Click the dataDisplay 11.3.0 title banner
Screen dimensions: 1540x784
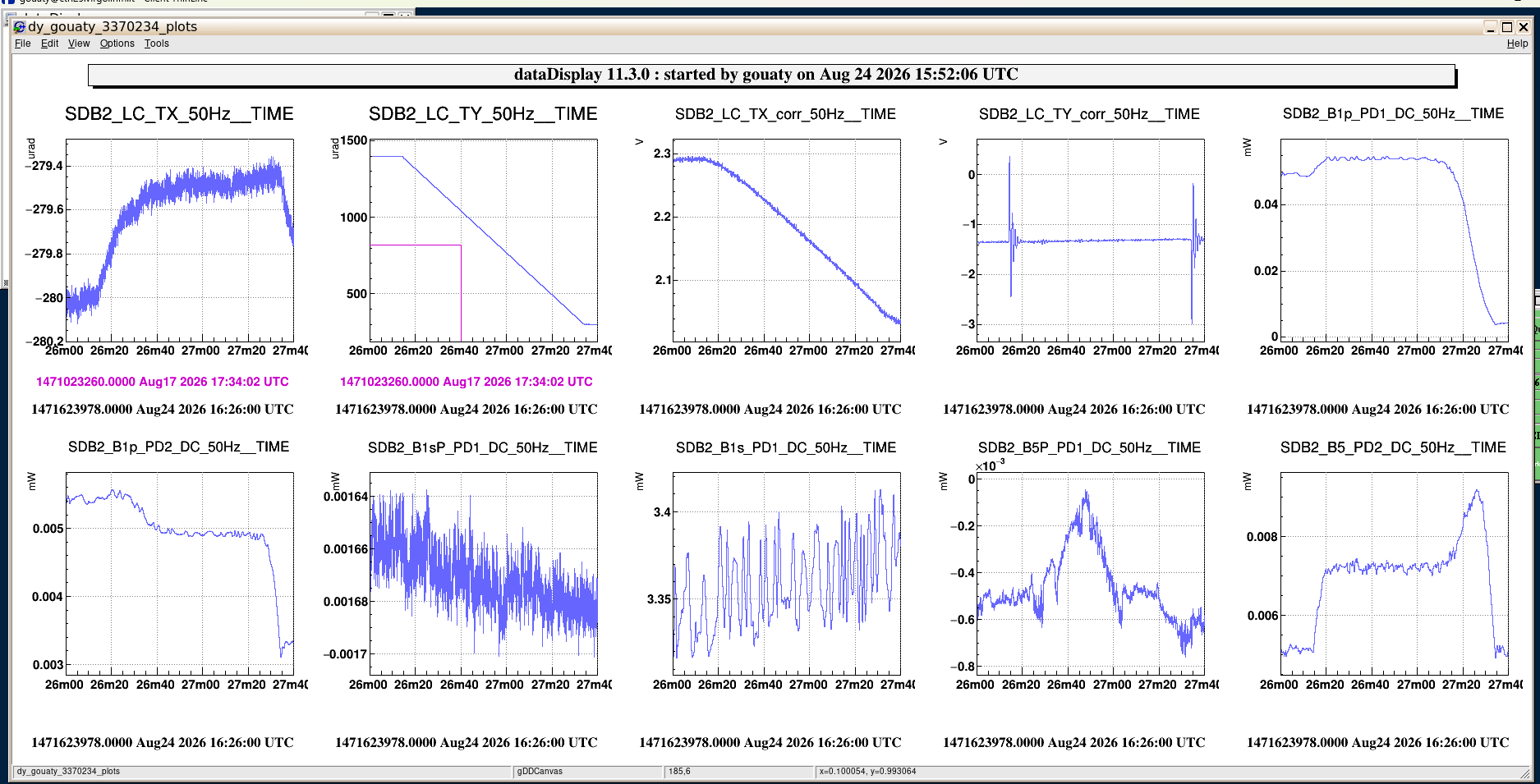click(x=771, y=75)
